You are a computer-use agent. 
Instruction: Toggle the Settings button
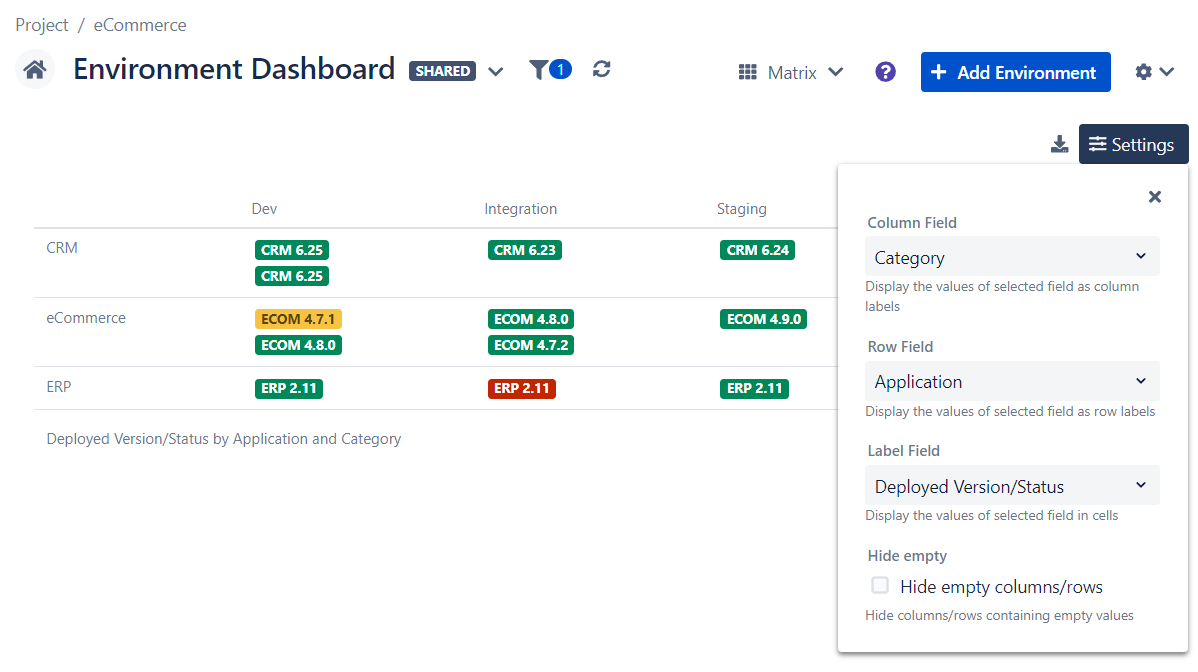(x=1133, y=145)
